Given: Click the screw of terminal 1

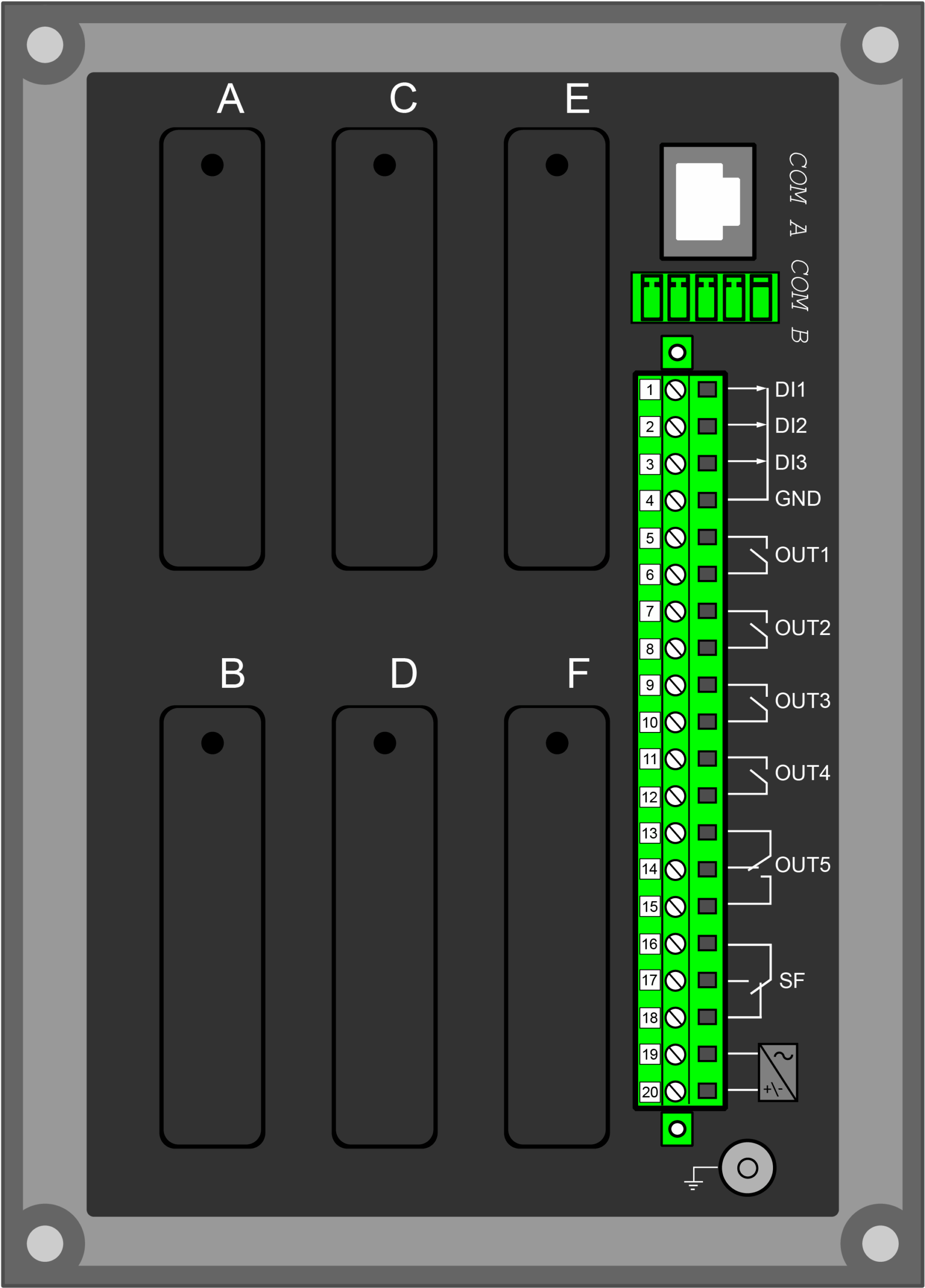Looking at the screenshot, I should [x=675, y=390].
